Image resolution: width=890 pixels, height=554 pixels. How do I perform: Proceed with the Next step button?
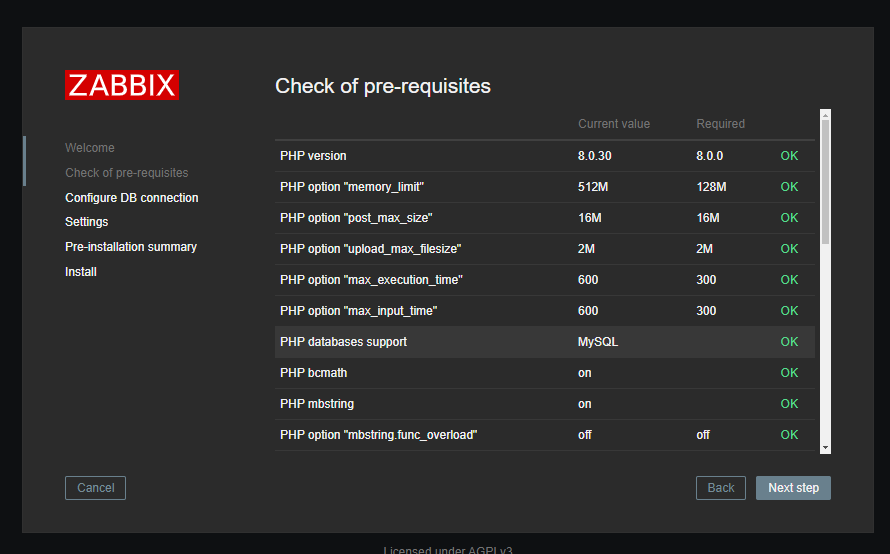click(x=793, y=488)
